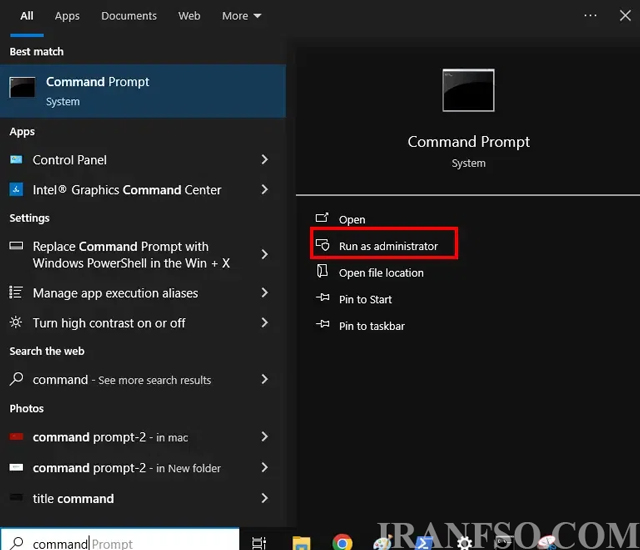The width and height of the screenshot is (640, 550).
Task: Expand the Replace Command Prompt setting arrow
Action: (264, 255)
